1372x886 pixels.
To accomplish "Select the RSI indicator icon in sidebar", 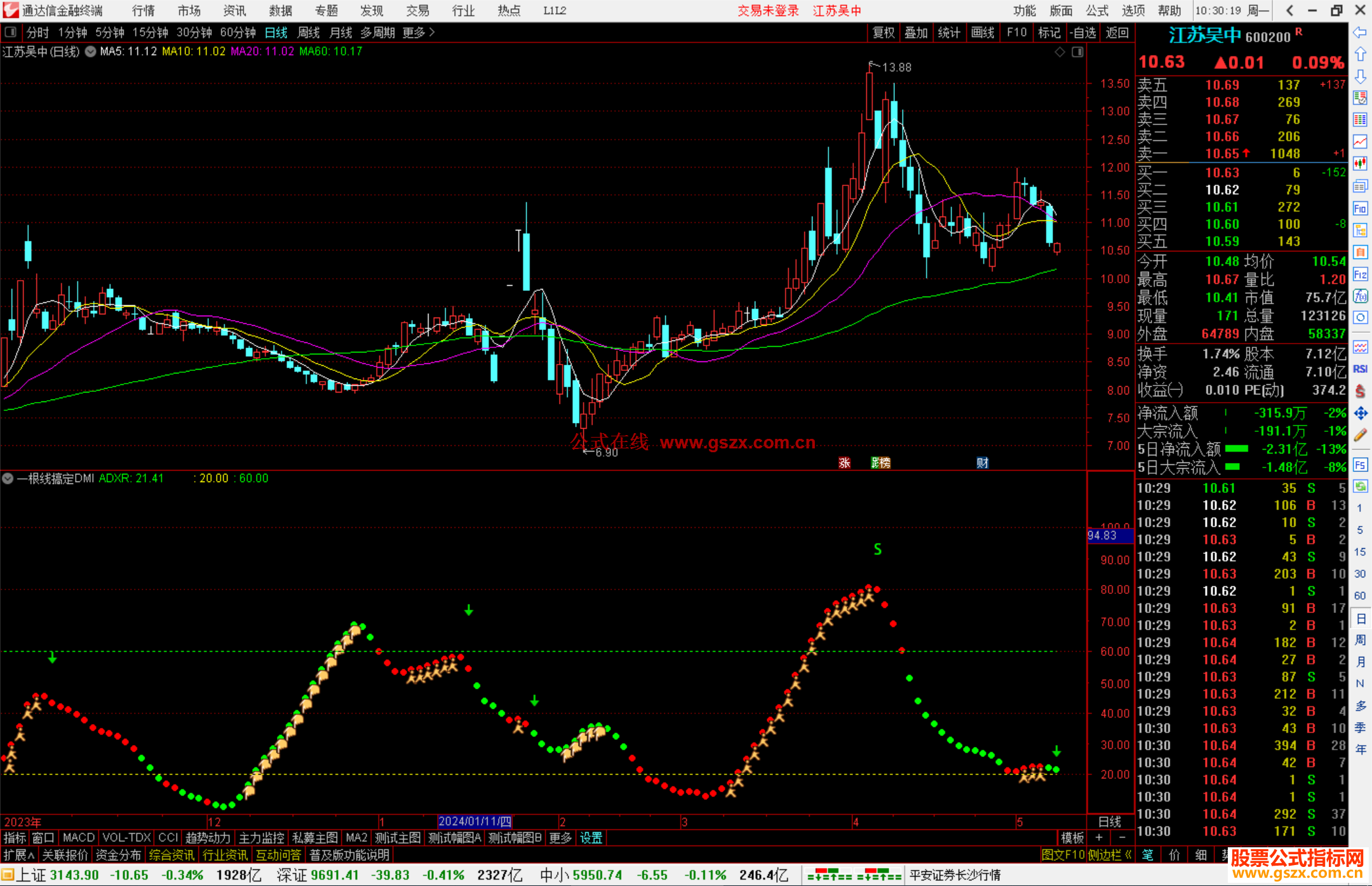I will tap(1360, 369).
